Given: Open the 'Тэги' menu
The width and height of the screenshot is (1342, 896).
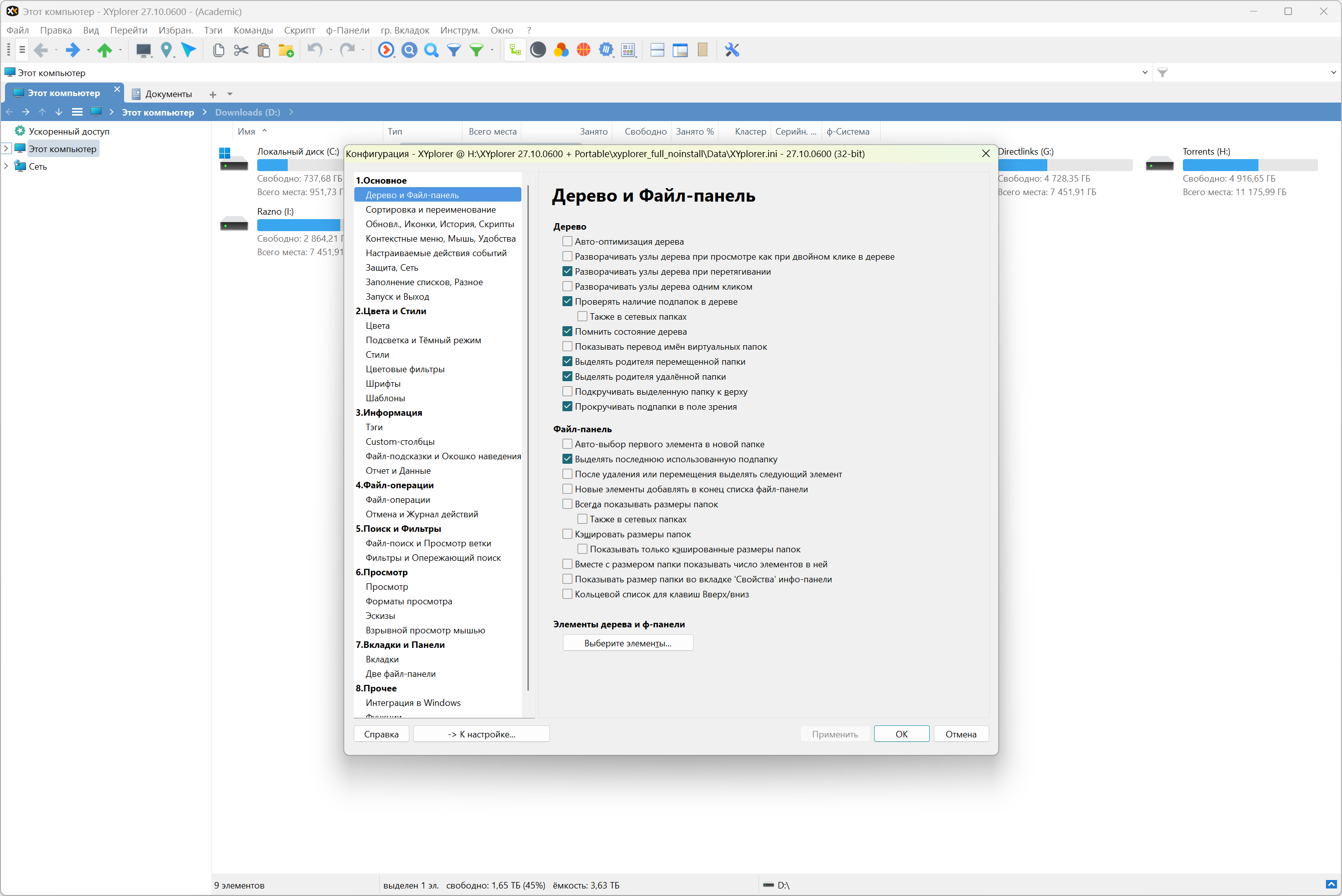Looking at the screenshot, I should click(x=213, y=31).
